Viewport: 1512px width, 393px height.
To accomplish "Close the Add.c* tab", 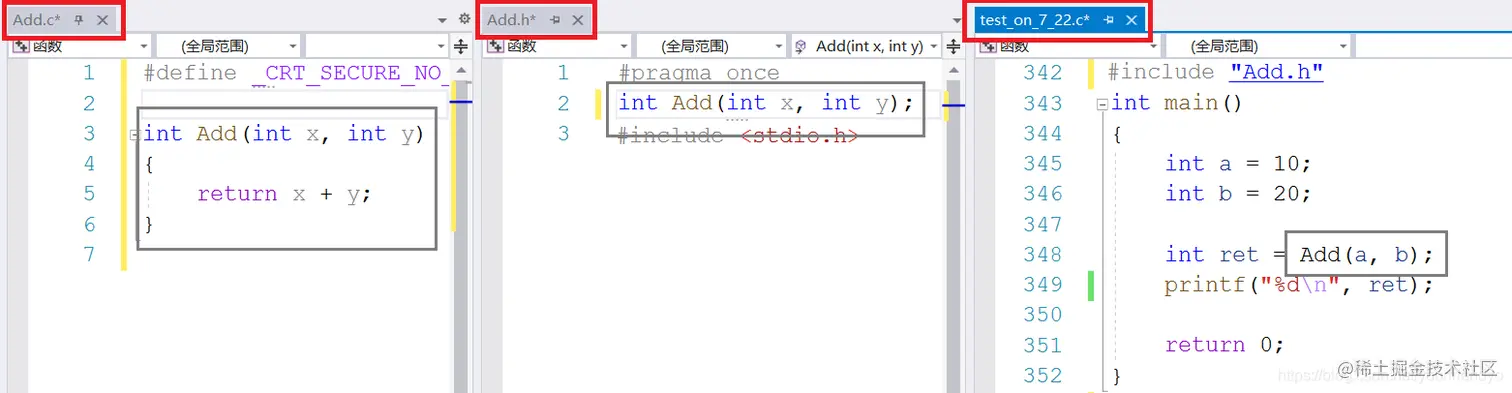I will (103, 20).
